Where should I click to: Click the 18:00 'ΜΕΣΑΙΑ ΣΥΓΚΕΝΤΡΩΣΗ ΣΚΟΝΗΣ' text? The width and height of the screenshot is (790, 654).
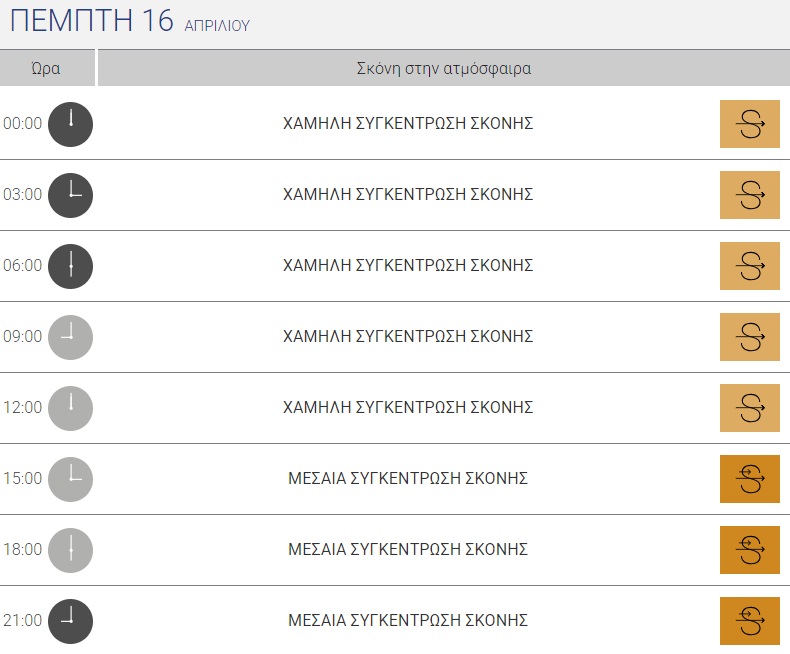(x=408, y=550)
